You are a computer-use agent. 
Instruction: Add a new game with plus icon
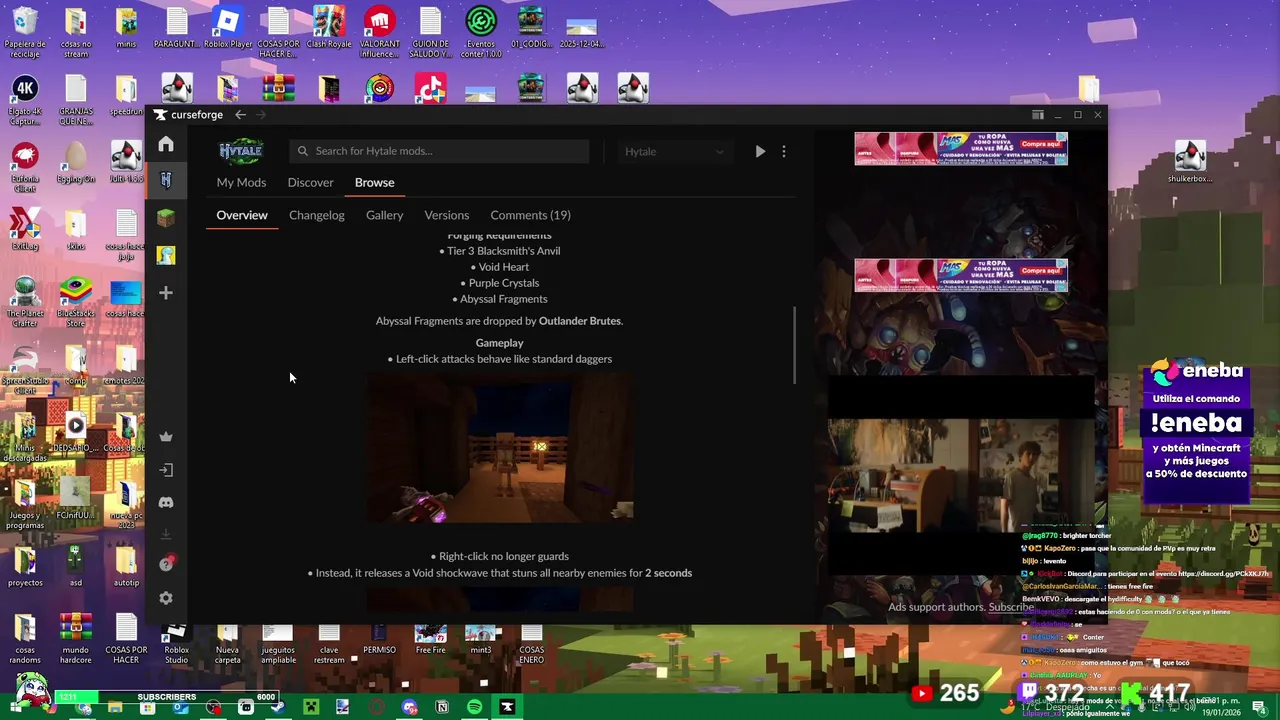point(166,293)
